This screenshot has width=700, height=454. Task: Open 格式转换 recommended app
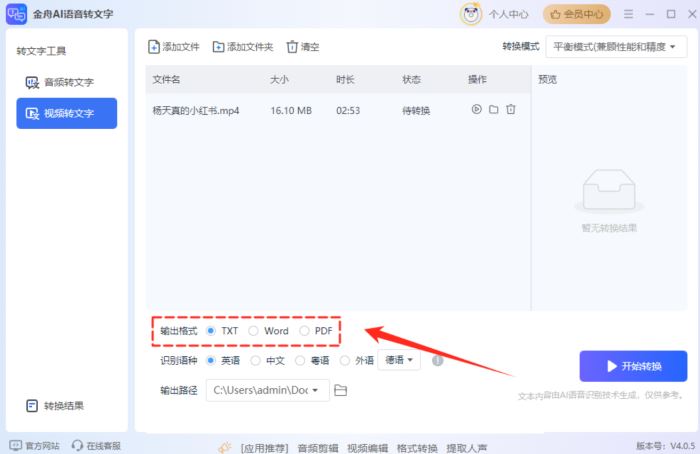(x=417, y=448)
